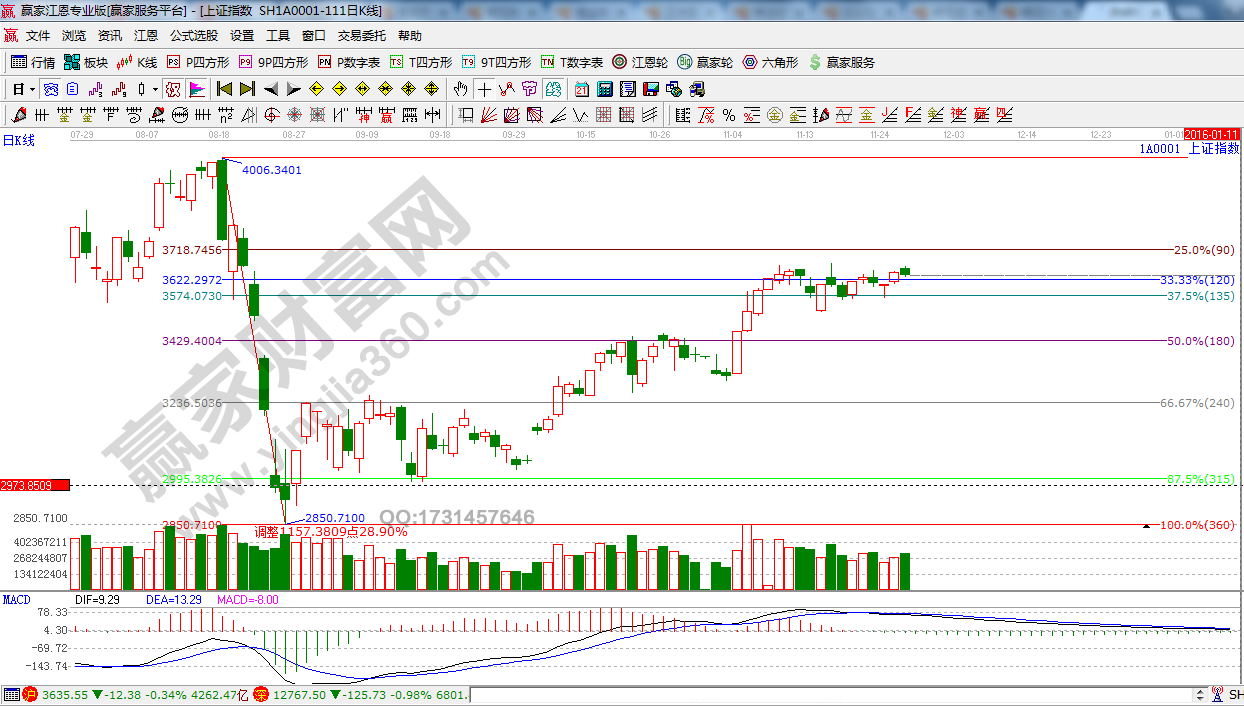The width and height of the screenshot is (1244, 706).
Task: Toggle the blue 缠 chart mode button
Action: [50, 89]
